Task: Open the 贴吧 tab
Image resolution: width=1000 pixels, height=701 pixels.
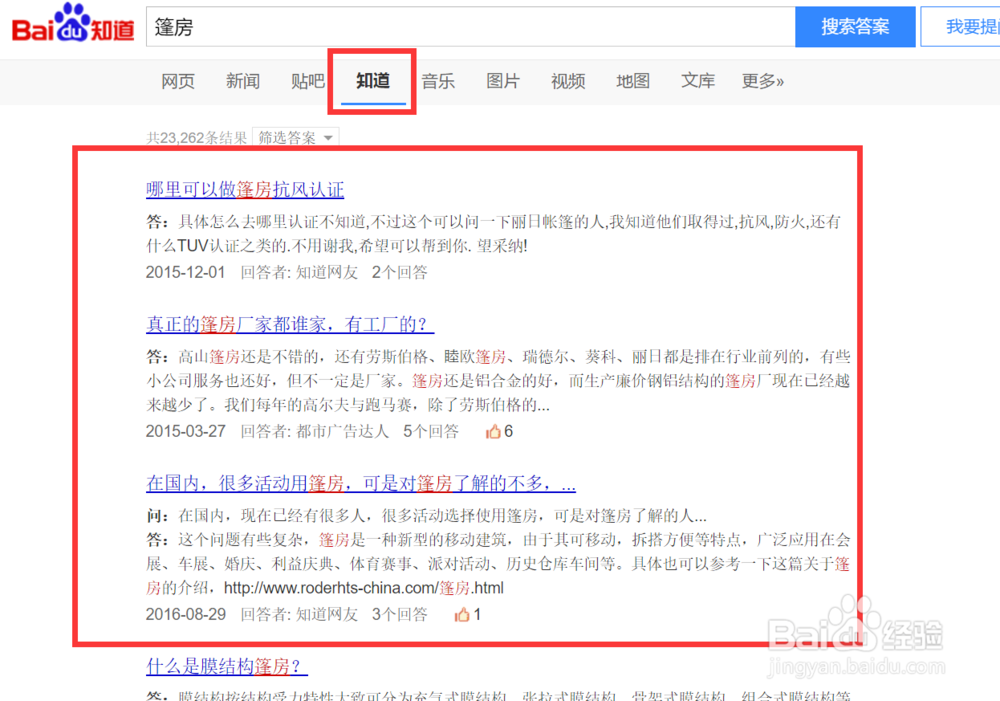Action: (x=307, y=81)
